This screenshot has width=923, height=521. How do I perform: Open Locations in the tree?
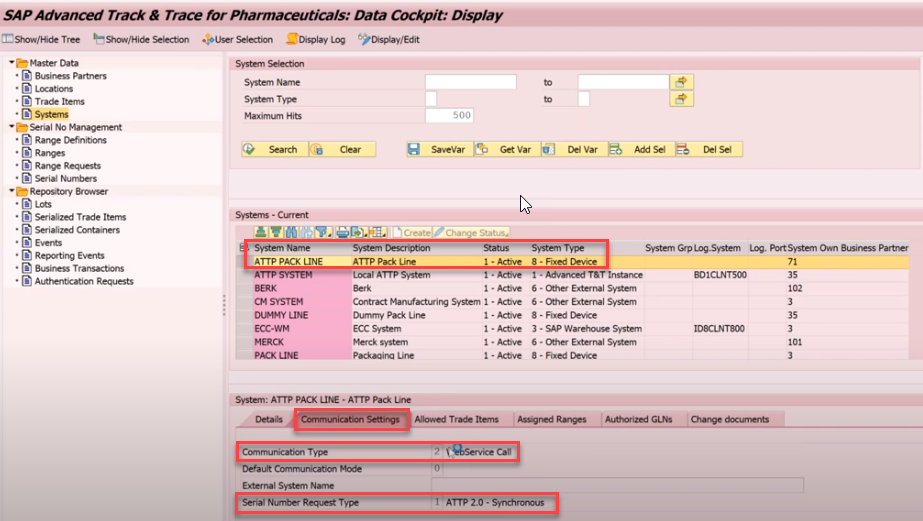coord(54,88)
